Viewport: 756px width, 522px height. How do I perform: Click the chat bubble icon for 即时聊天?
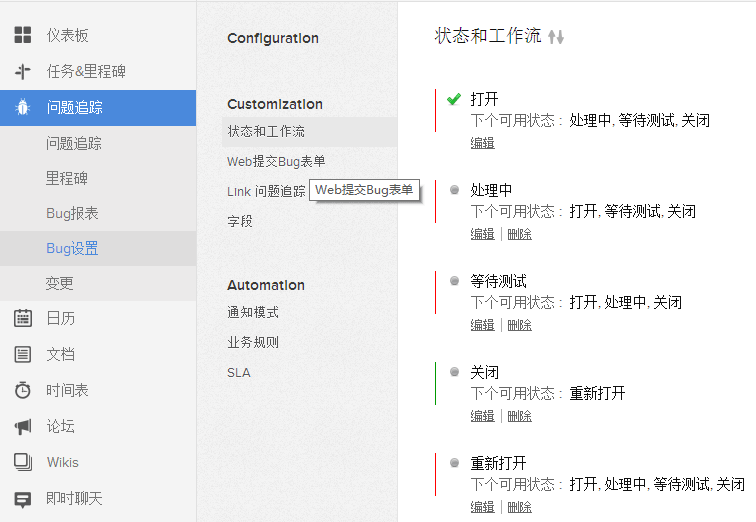pos(22,498)
